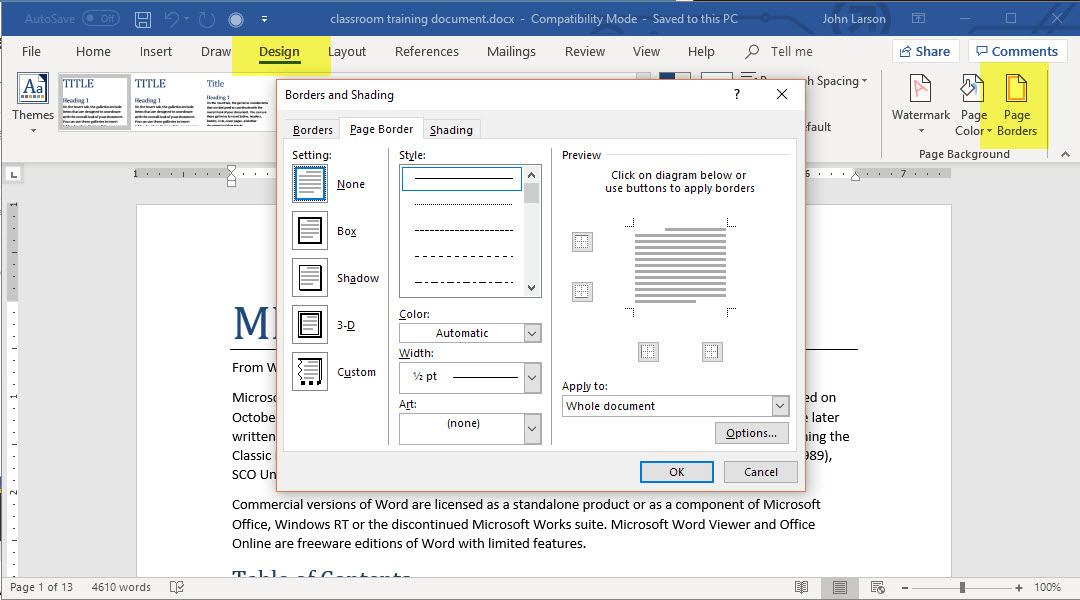Pick the Custom border setting icon
This screenshot has width=1080, height=600.
coord(310,372)
